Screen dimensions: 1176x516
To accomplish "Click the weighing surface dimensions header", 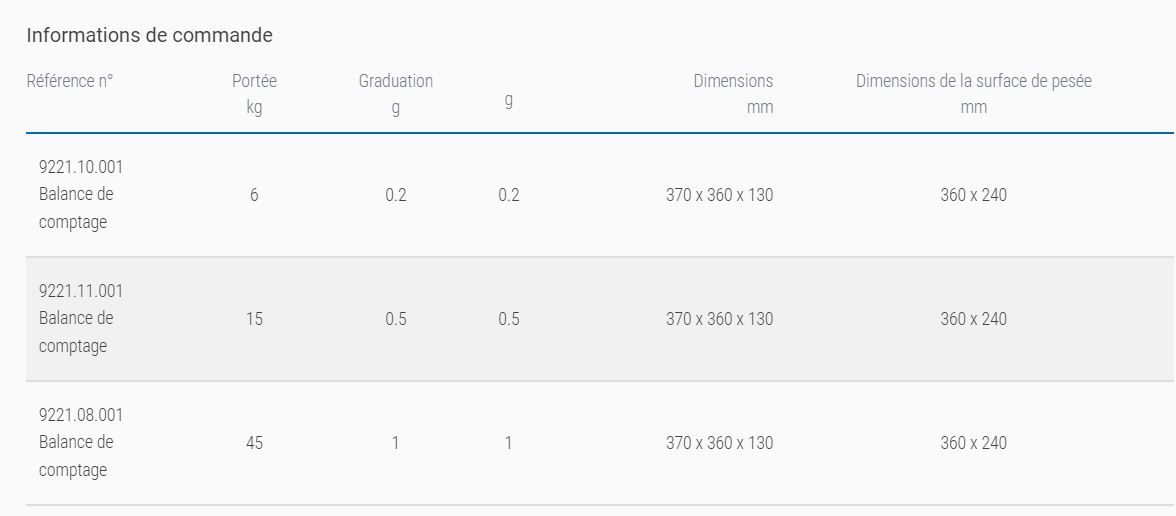I will click(973, 94).
